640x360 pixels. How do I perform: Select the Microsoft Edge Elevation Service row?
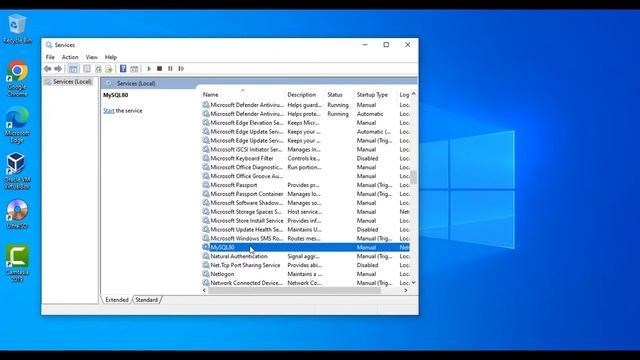pos(305,123)
